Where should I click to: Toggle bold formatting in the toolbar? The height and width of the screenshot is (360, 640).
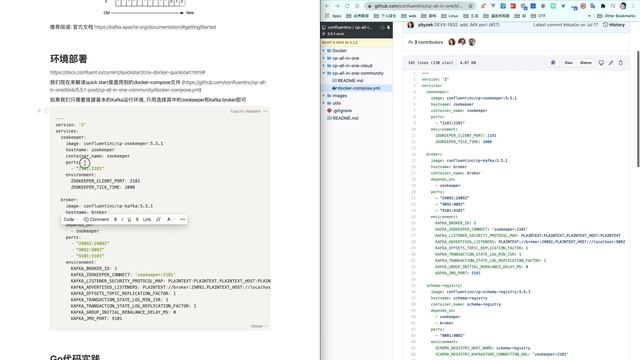[x=115, y=220]
